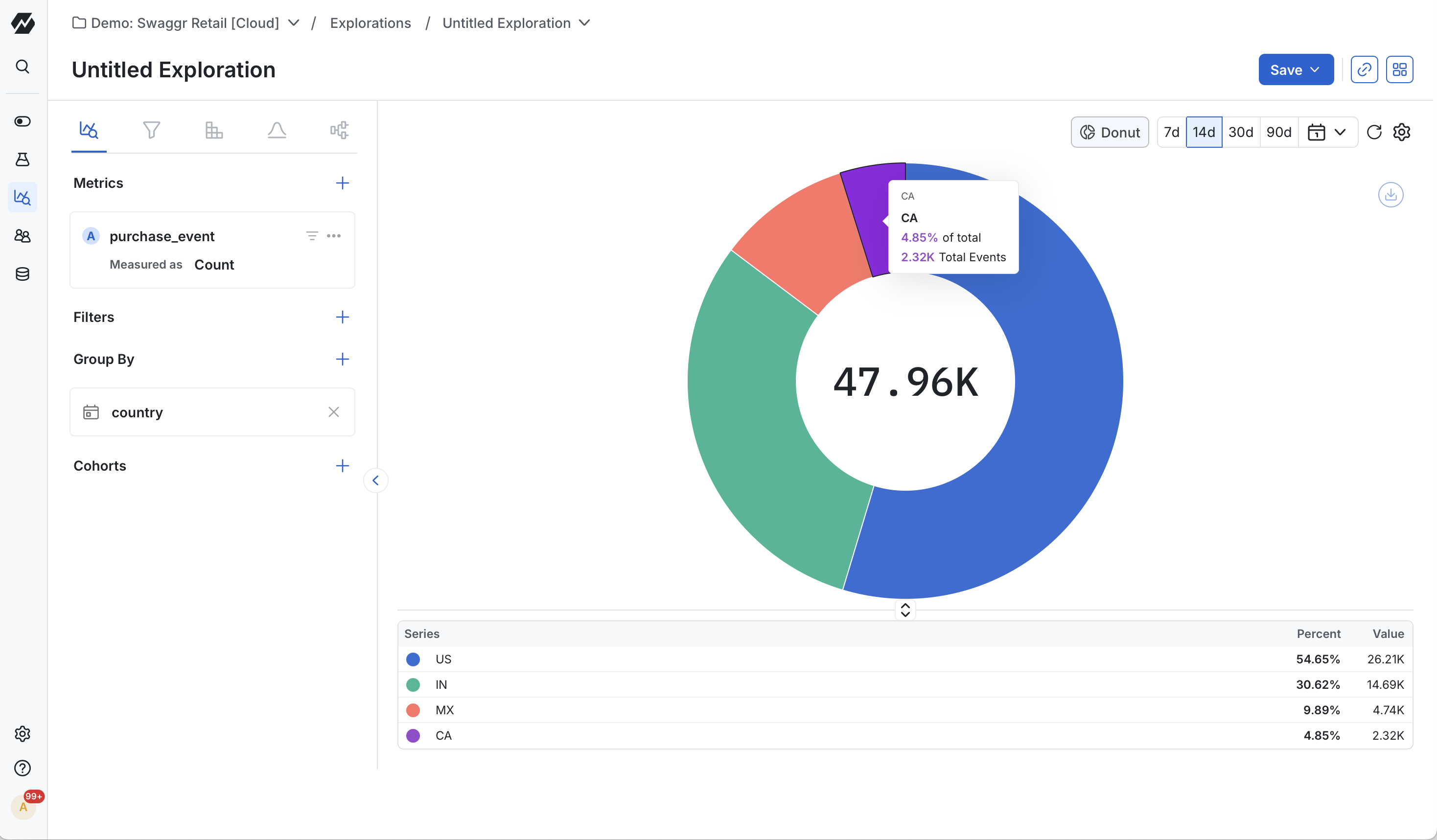Remove the country group by
1437x840 pixels.
pyautogui.click(x=334, y=412)
